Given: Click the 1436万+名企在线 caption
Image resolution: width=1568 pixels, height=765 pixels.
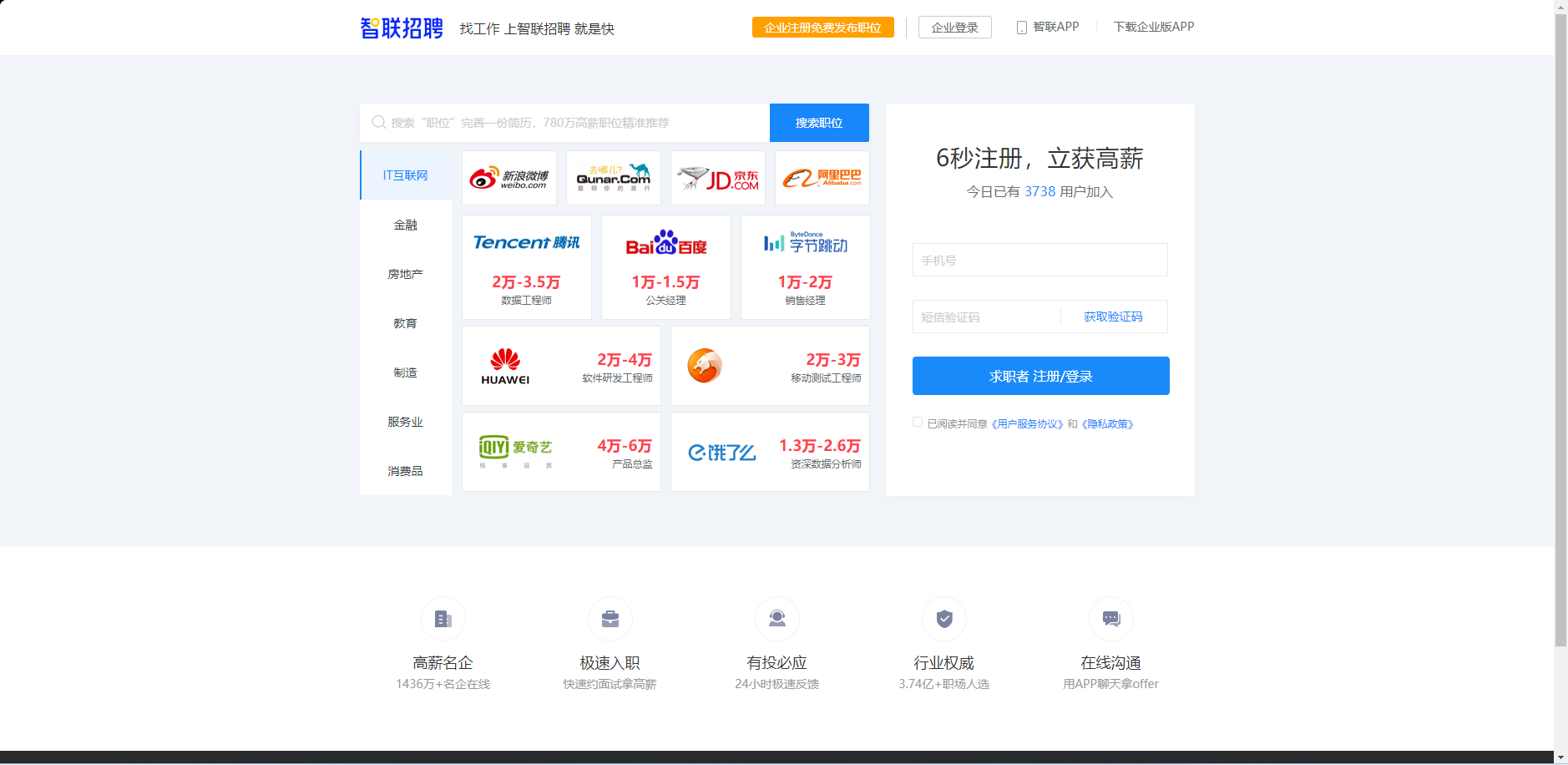Looking at the screenshot, I should 443,684.
